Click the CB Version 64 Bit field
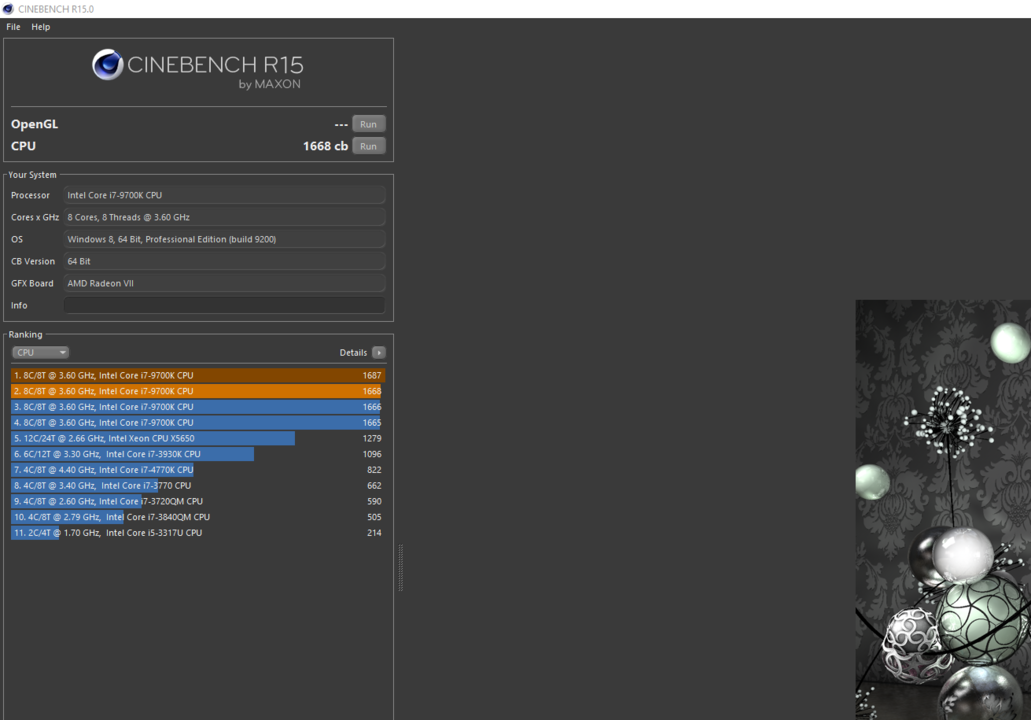1031x720 pixels. tap(224, 261)
